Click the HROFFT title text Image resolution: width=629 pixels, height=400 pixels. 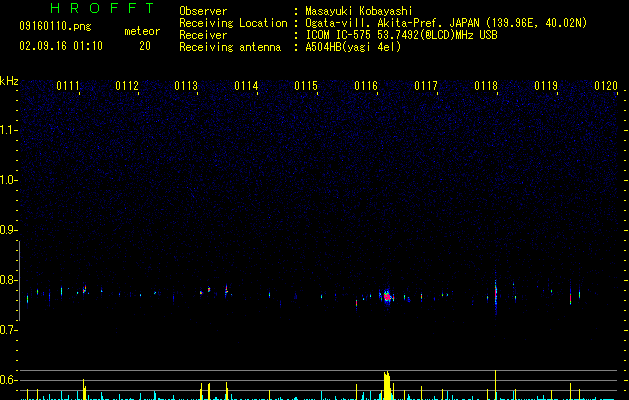click(x=102, y=8)
